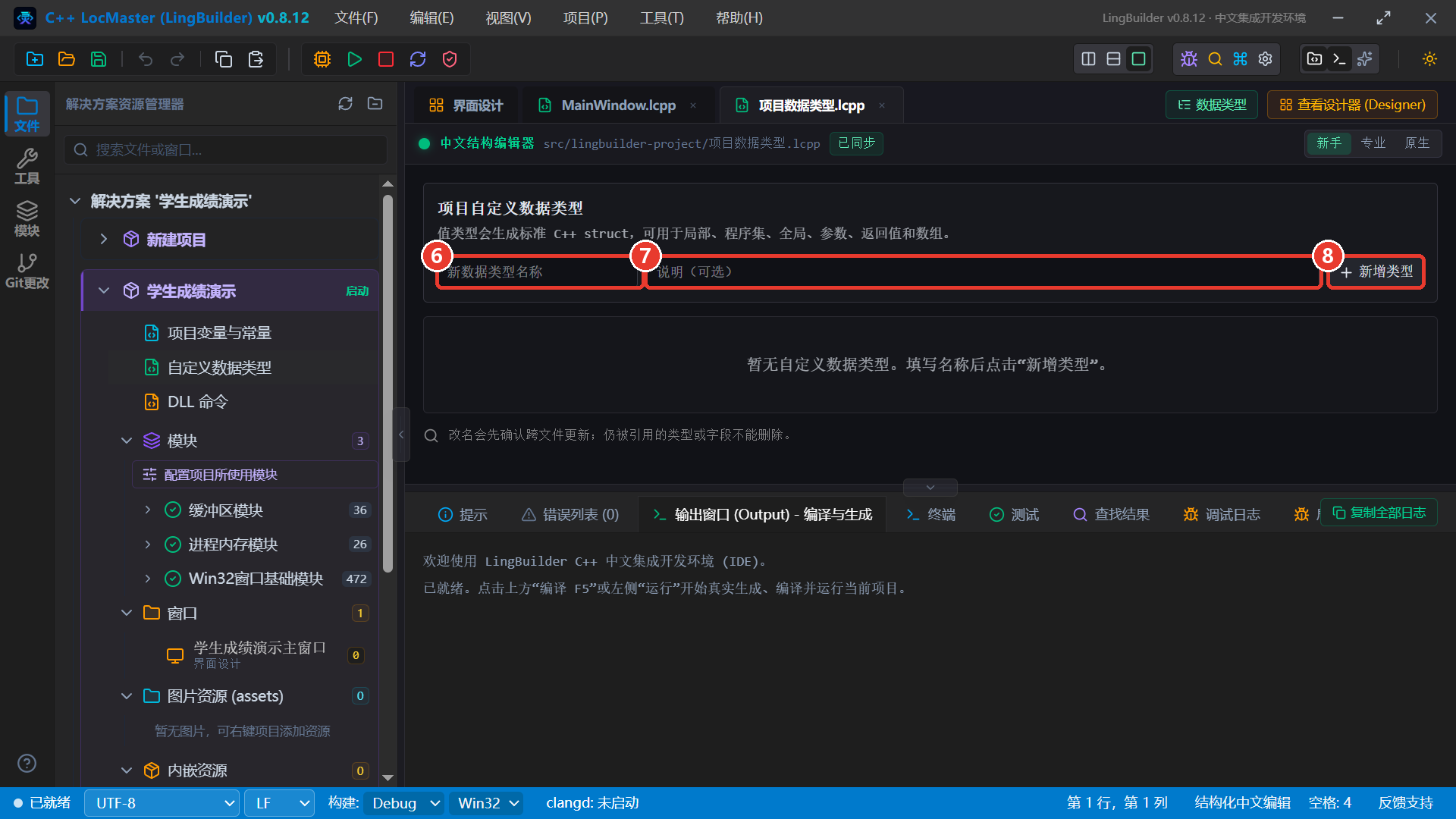The image size is (1456, 819).
Task: Toggle the sun light theme icon
Action: (1429, 59)
